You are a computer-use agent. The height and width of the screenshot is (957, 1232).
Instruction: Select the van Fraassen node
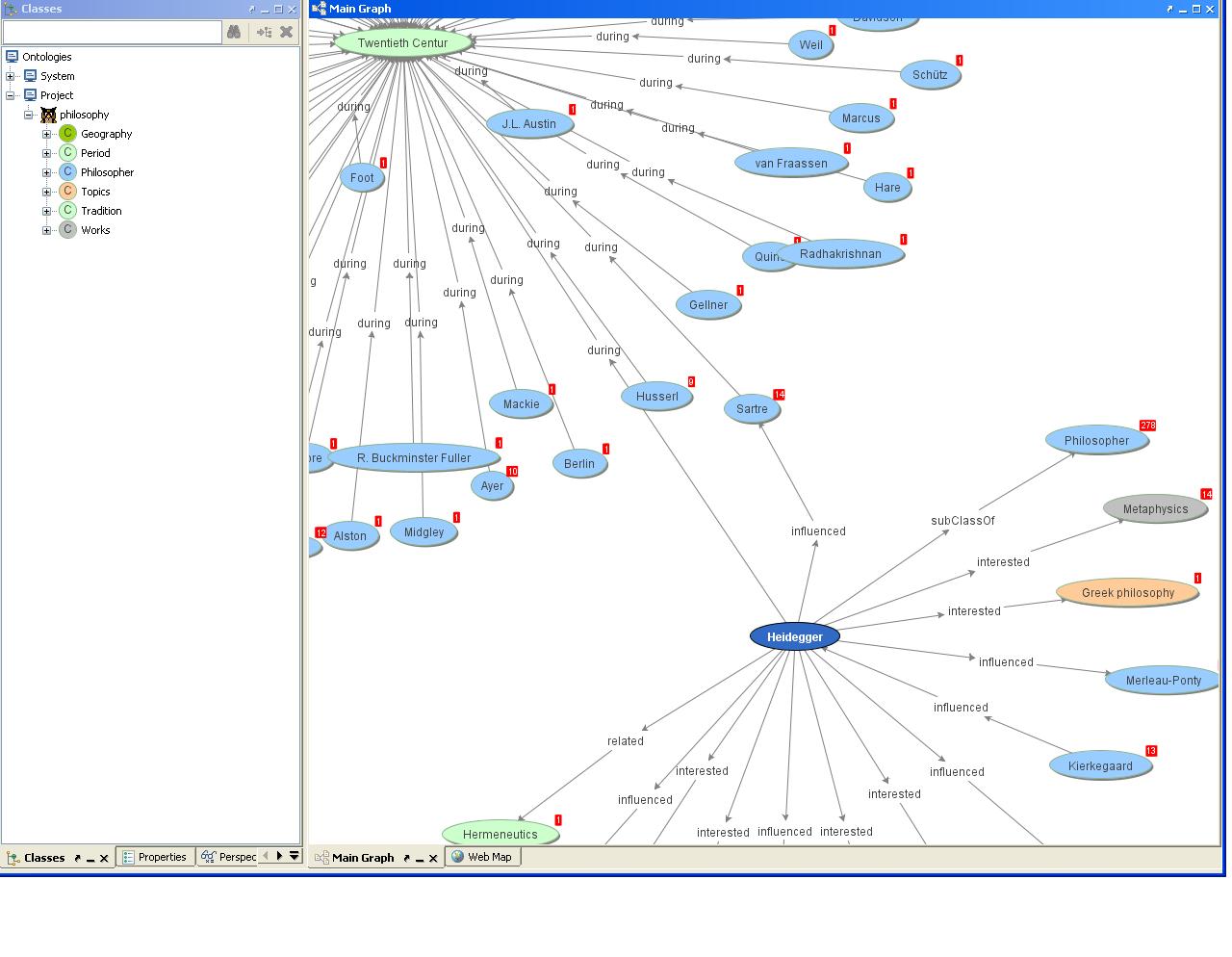pyautogui.click(x=791, y=163)
